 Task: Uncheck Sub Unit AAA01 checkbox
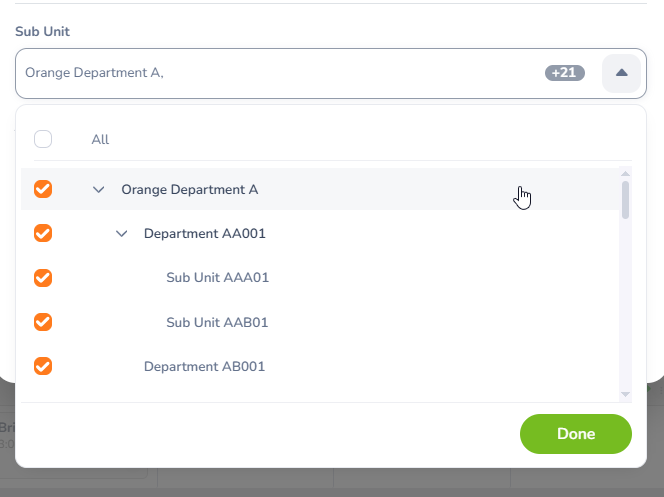click(43, 277)
